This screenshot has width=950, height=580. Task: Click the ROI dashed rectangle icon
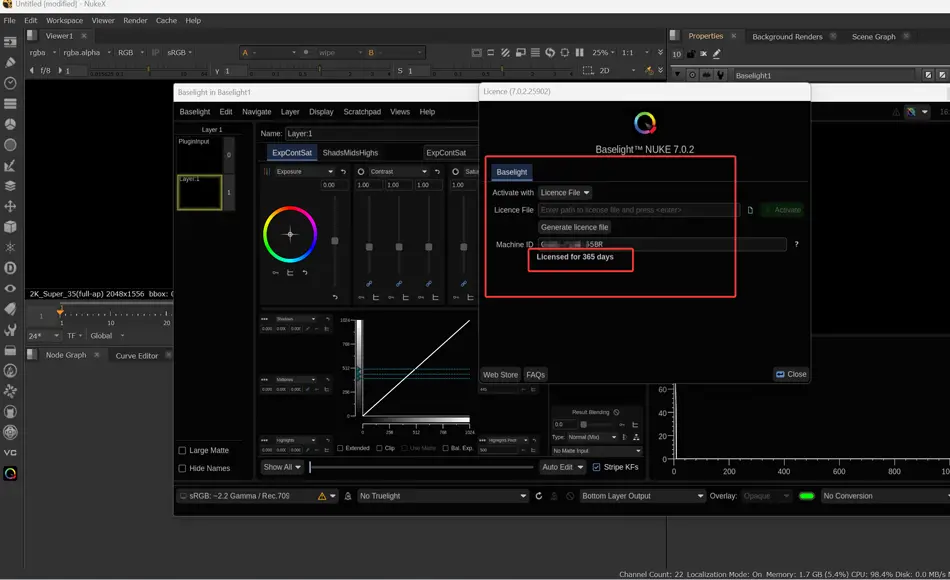click(588, 70)
